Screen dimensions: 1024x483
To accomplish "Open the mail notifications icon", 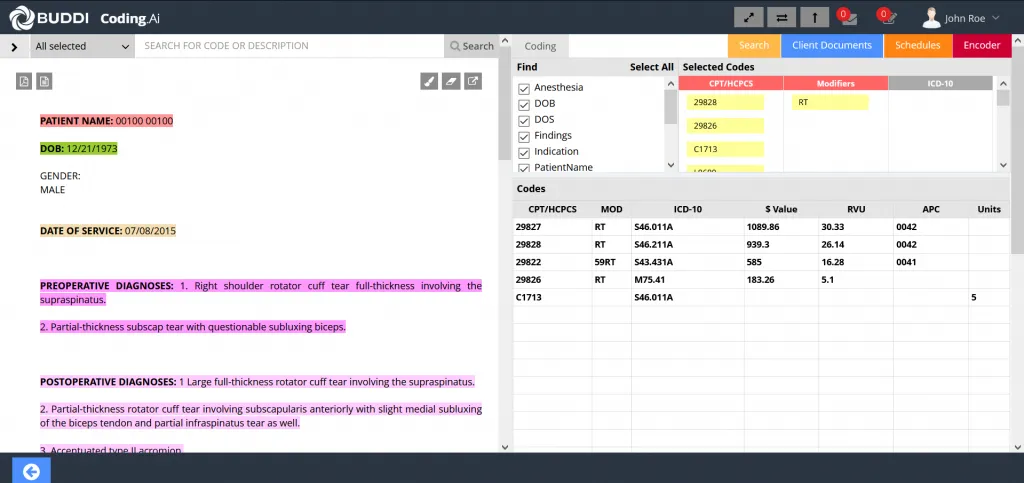I will (x=849, y=17).
